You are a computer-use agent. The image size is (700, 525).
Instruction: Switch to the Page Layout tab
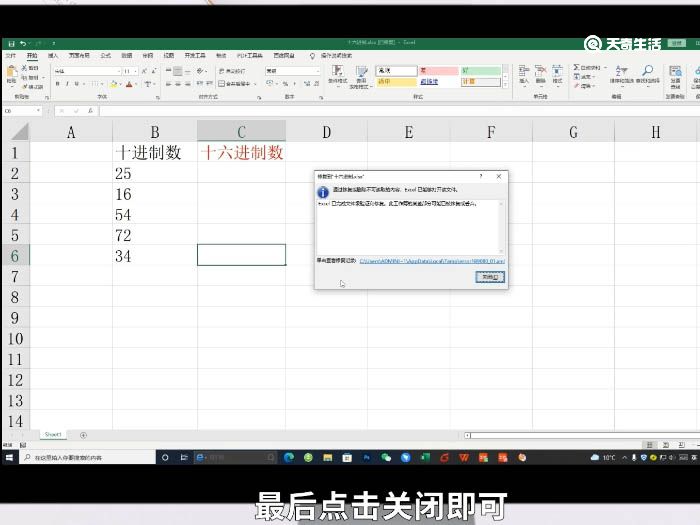point(79,55)
